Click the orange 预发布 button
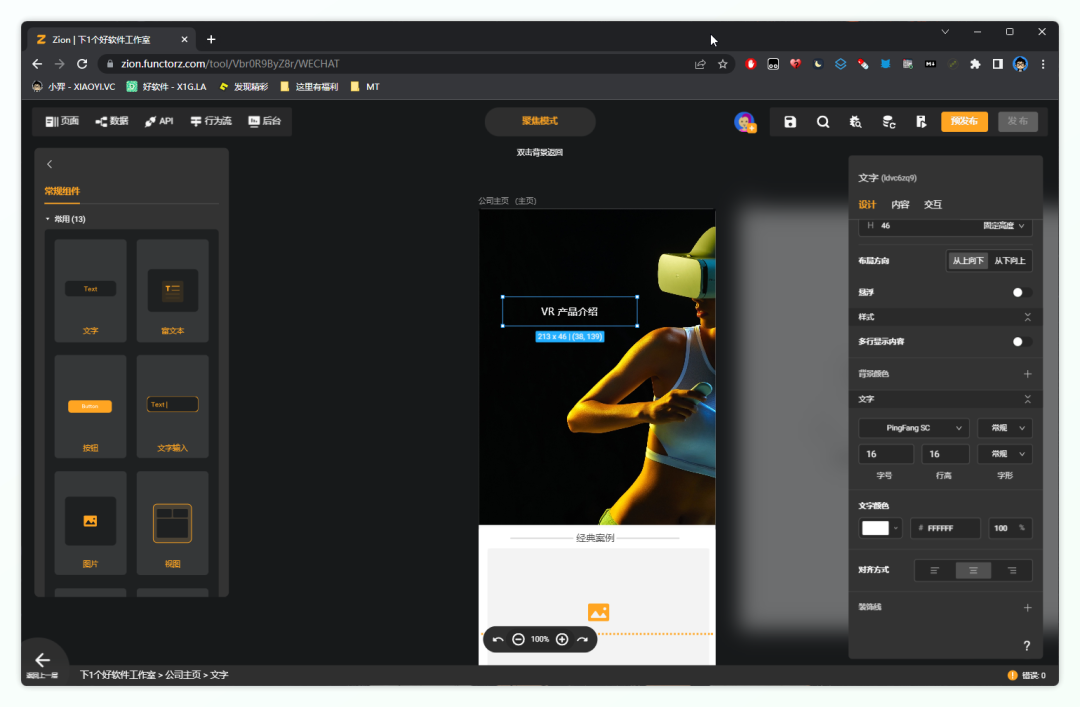This screenshot has height=707, width=1080. coord(964,121)
